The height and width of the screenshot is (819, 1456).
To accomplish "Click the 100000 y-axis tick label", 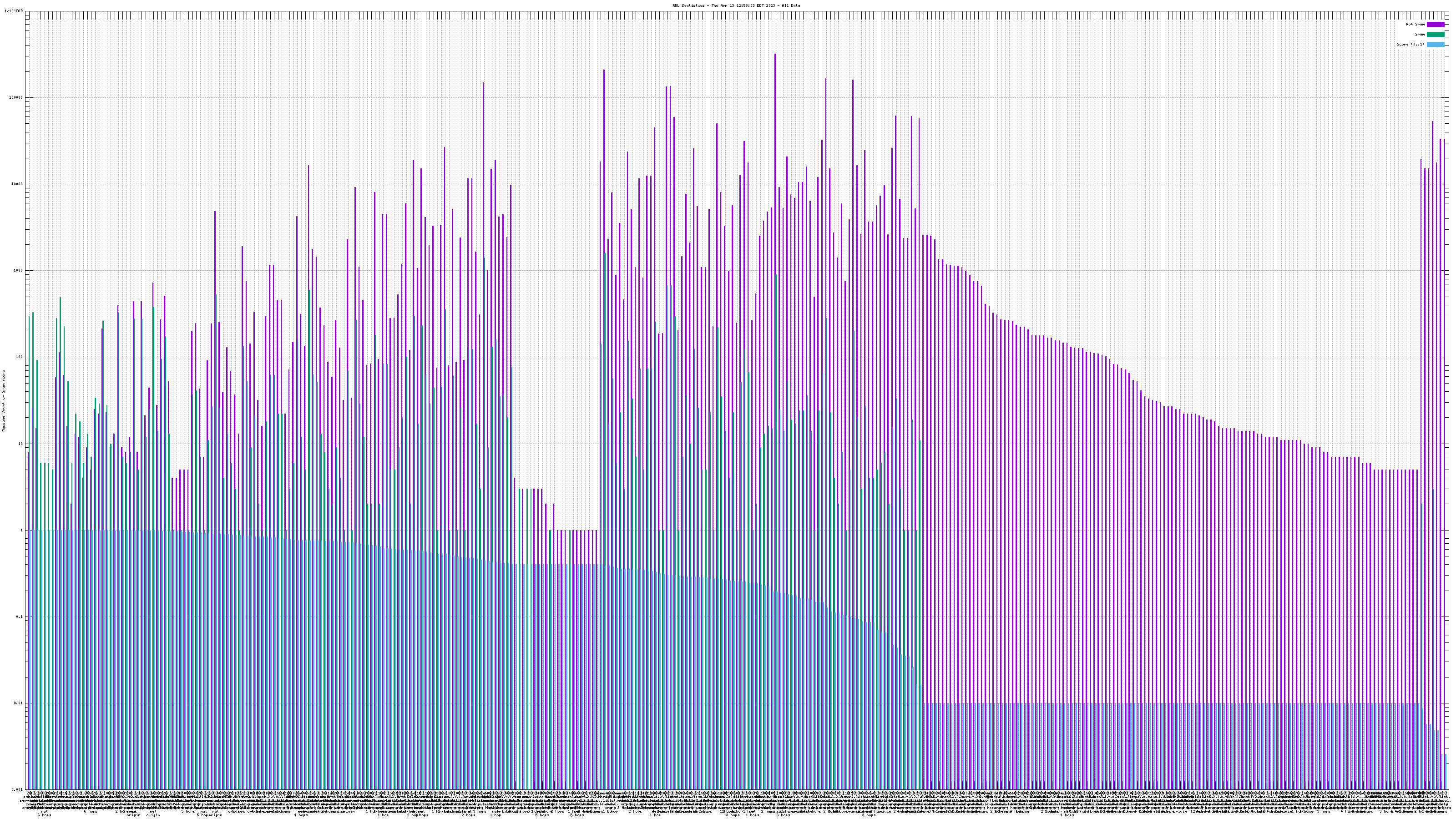I will point(16,97).
